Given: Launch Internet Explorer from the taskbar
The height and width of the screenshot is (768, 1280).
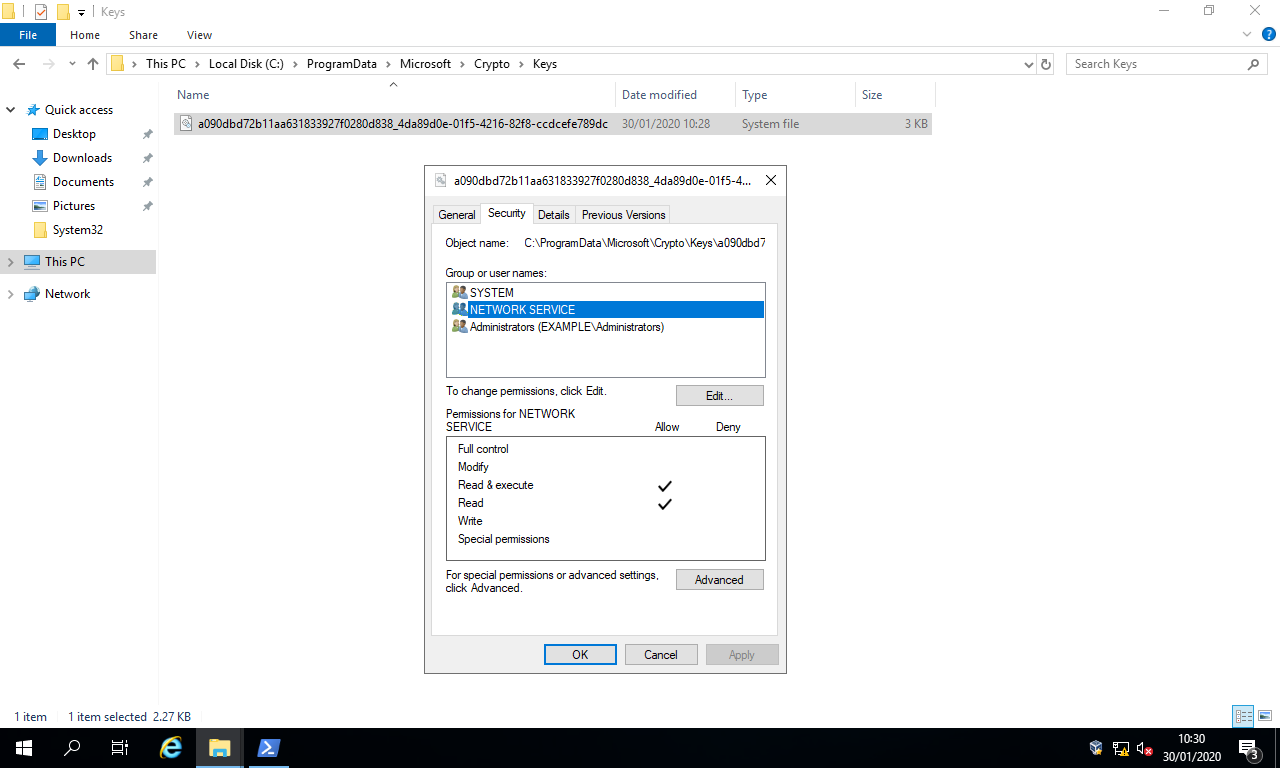Looking at the screenshot, I should pos(170,747).
